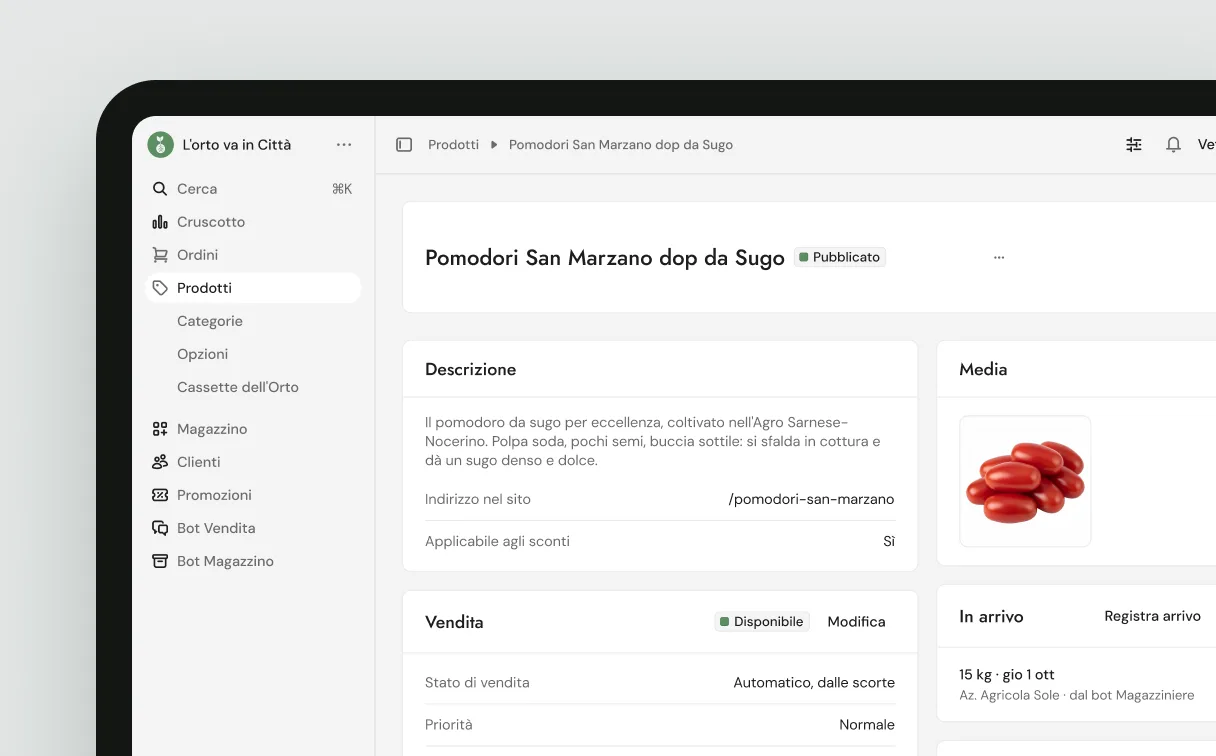The image size is (1216, 756).
Task: Click the Media section heading
Action: [x=983, y=370]
